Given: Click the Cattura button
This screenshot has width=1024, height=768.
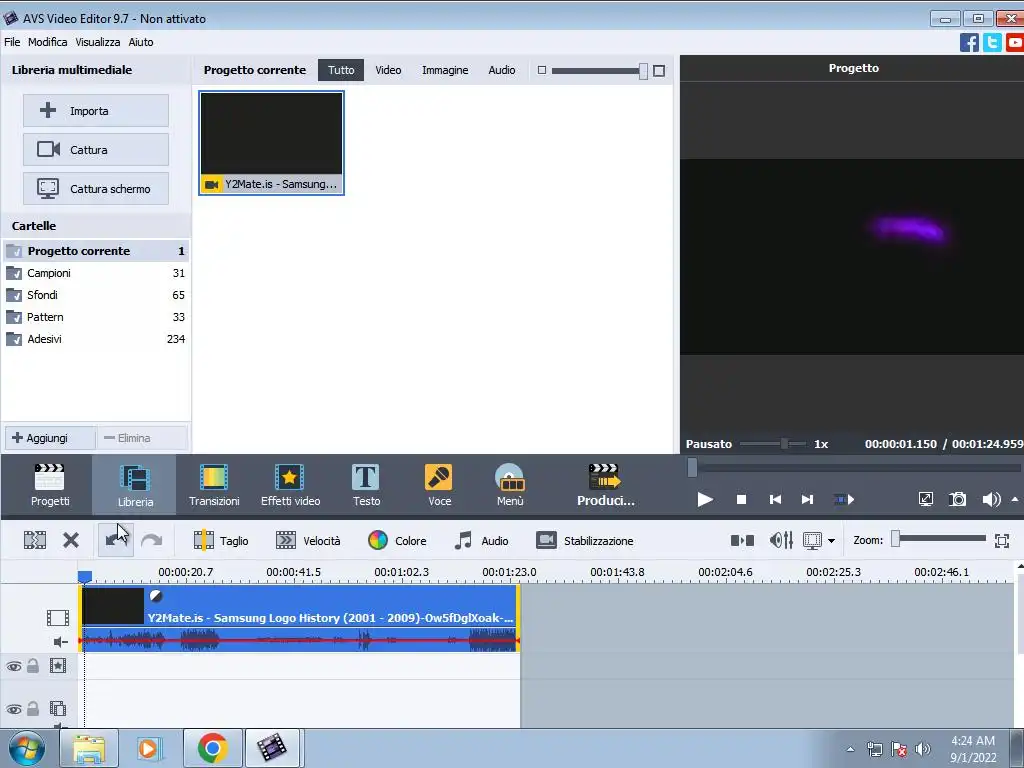Looking at the screenshot, I should (x=96, y=150).
